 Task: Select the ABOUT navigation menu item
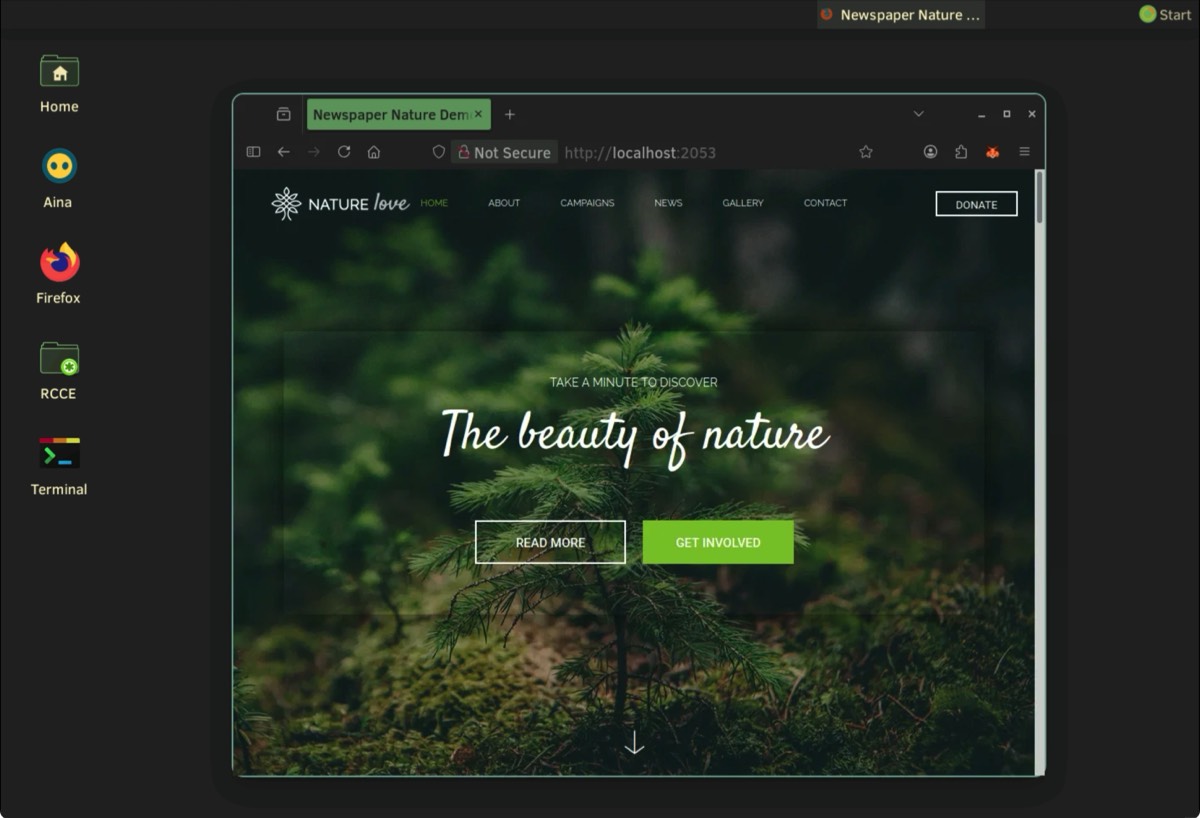pos(504,203)
